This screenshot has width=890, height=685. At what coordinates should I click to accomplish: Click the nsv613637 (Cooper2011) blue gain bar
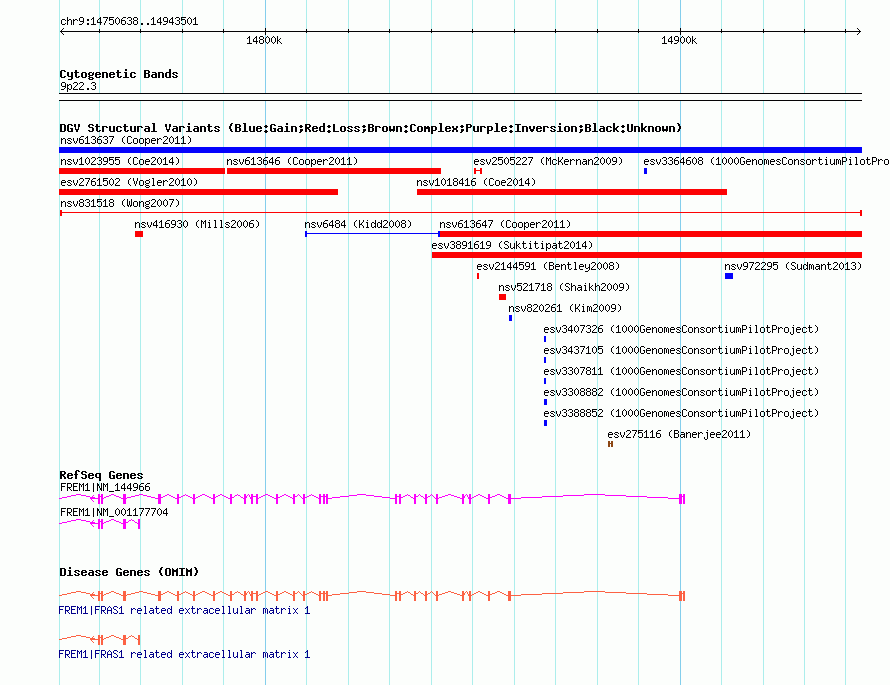pyautogui.click(x=460, y=150)
